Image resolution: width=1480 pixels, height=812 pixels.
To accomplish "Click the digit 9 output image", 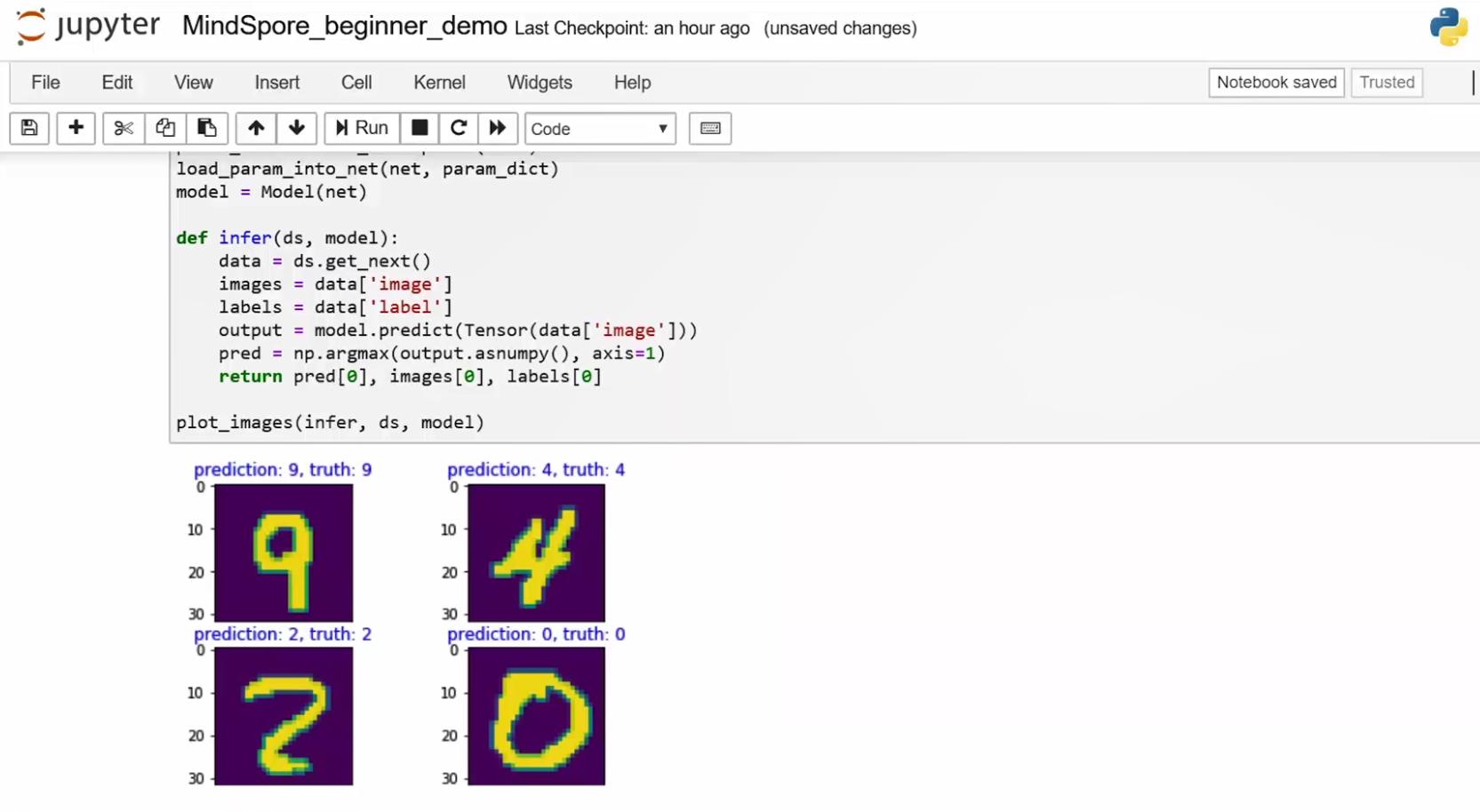I will [284, 553].
